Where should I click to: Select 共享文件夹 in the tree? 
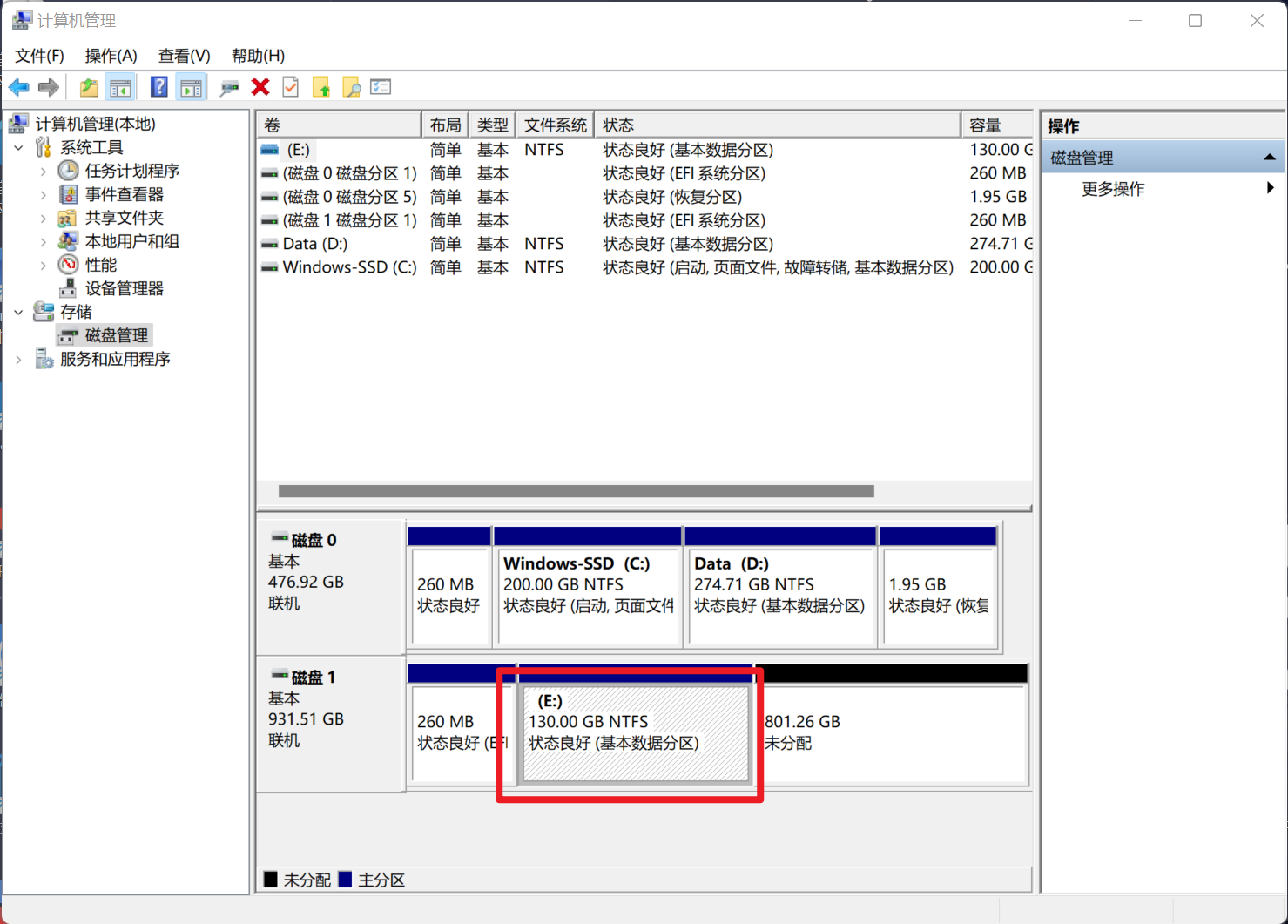(124, 218)
